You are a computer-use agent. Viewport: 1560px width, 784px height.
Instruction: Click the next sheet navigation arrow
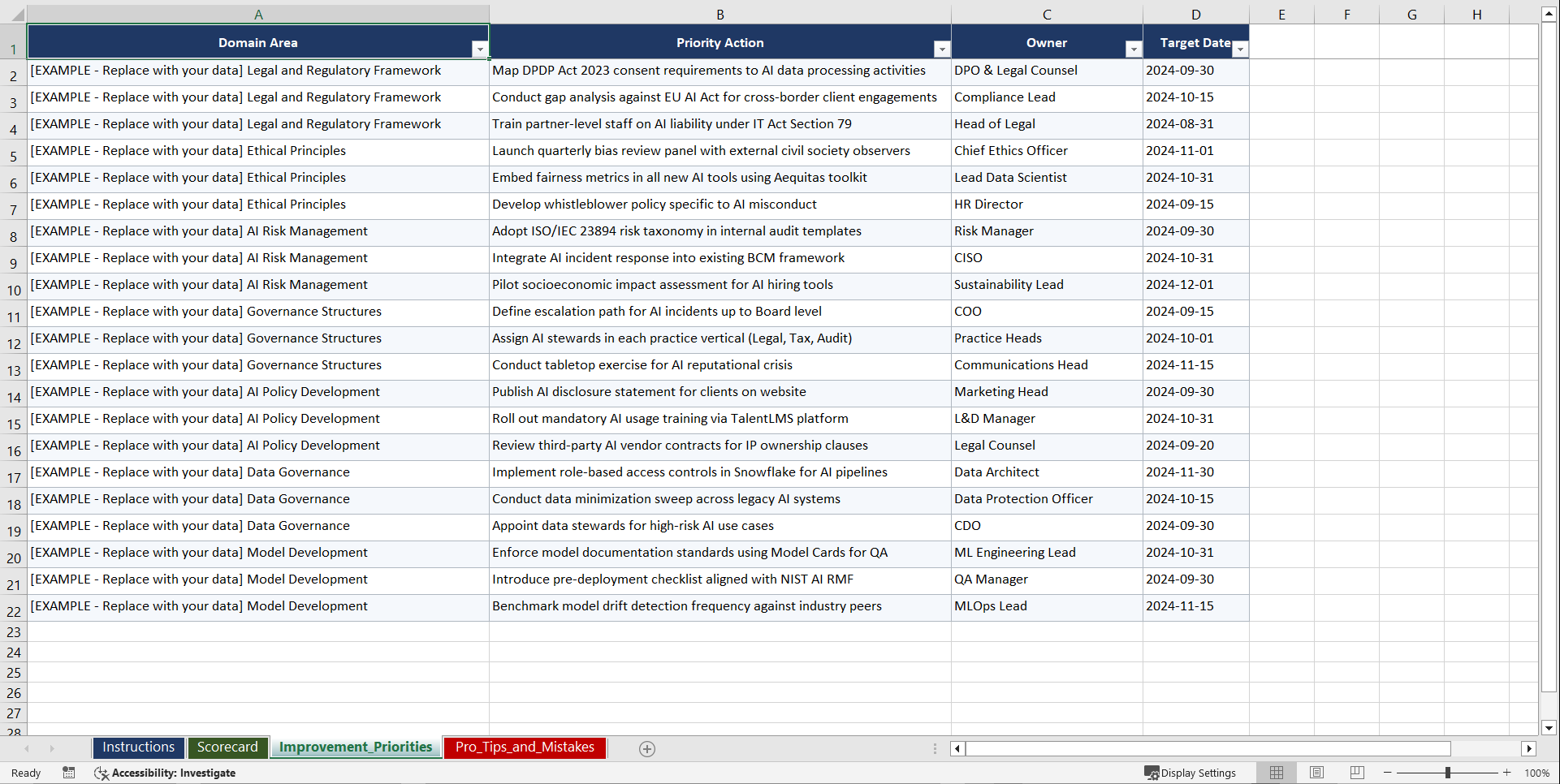click(52, 748)
